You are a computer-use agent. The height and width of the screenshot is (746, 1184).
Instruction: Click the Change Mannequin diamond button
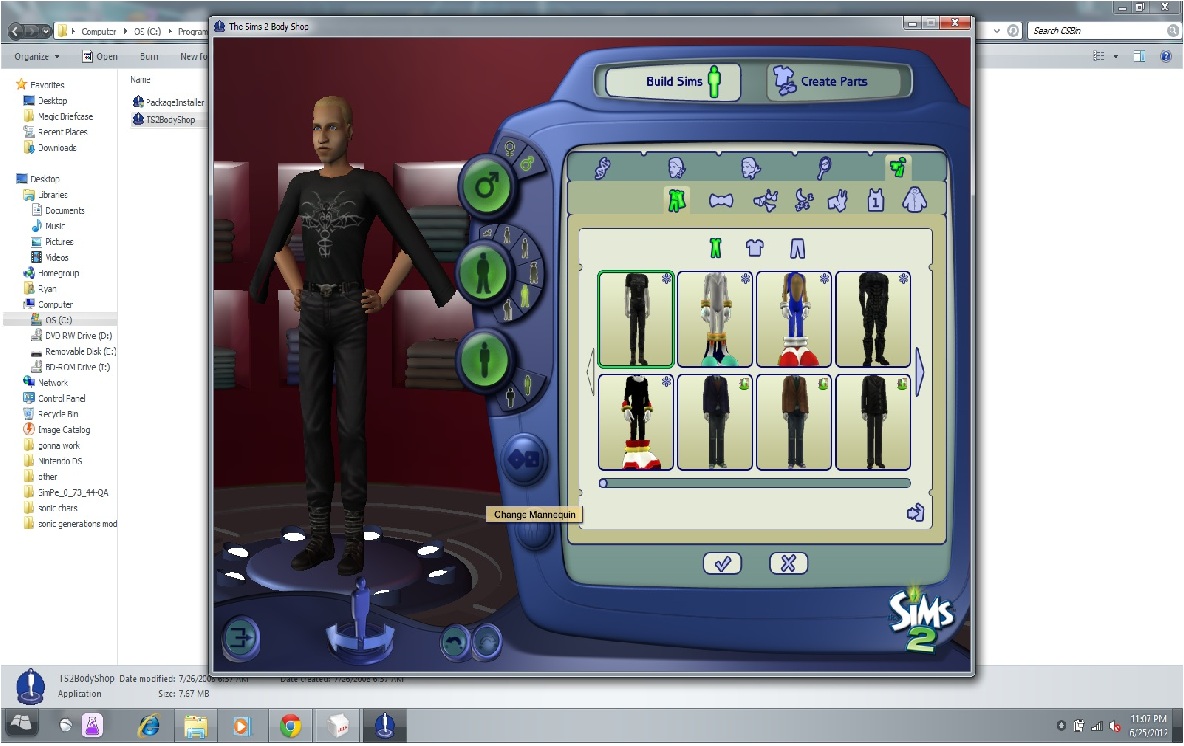point(523,460)
